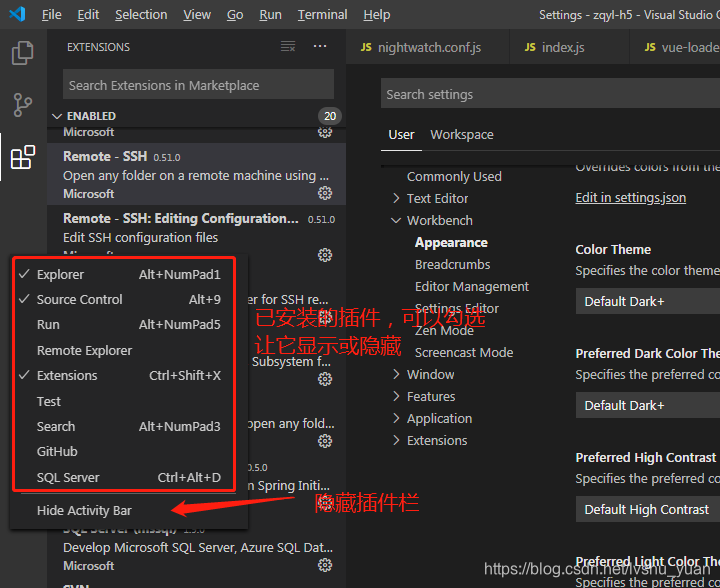
Task: Open gear for Remote - SSH Editing Configuration
Action: (325, 255)
